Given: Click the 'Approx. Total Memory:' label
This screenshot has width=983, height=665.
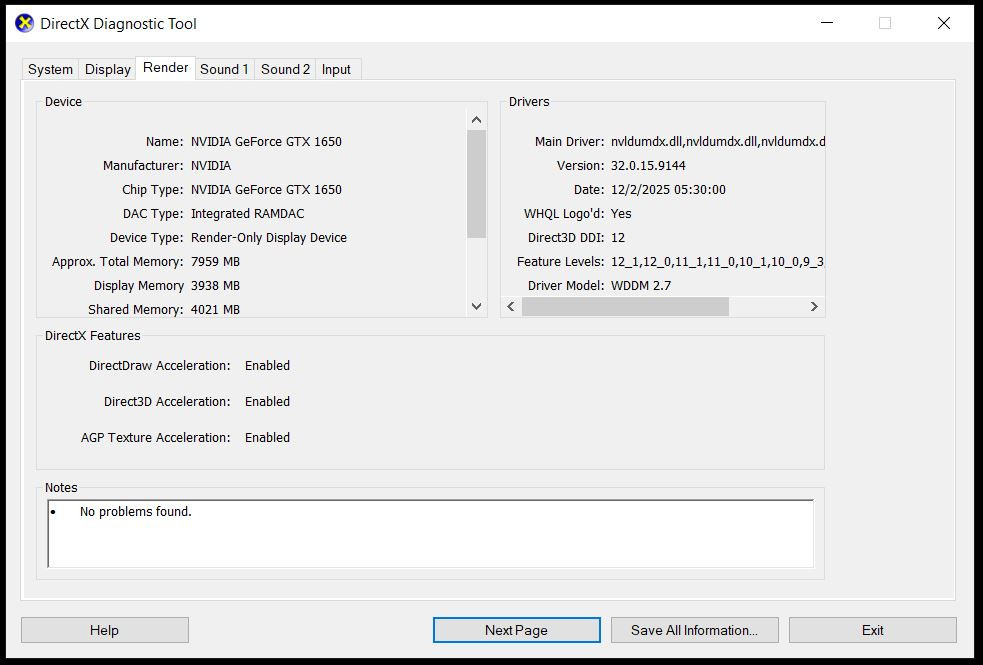Looking at the screenshot, I should (x=118, y=261).
